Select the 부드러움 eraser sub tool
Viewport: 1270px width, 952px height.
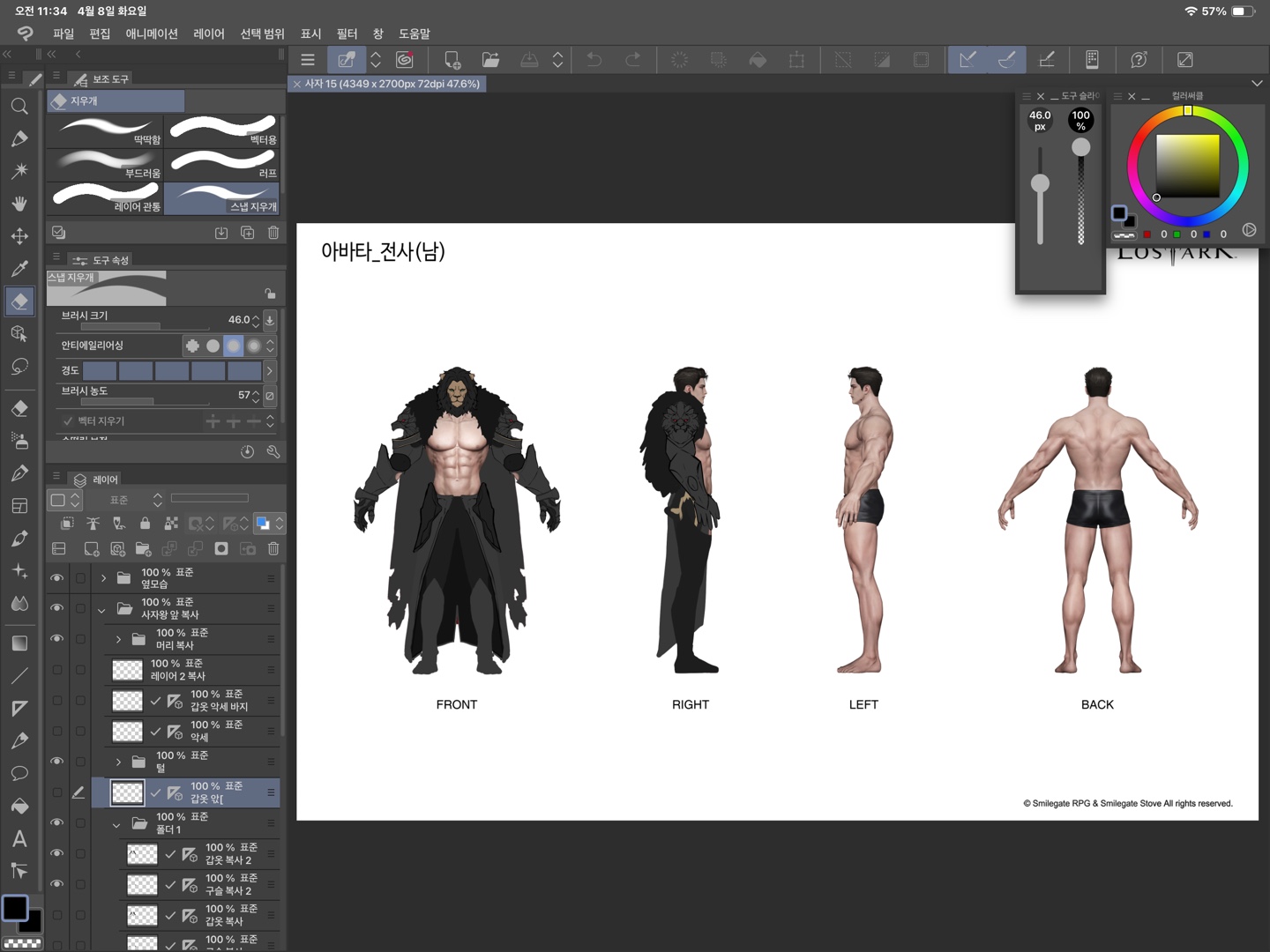pos(105,164)
